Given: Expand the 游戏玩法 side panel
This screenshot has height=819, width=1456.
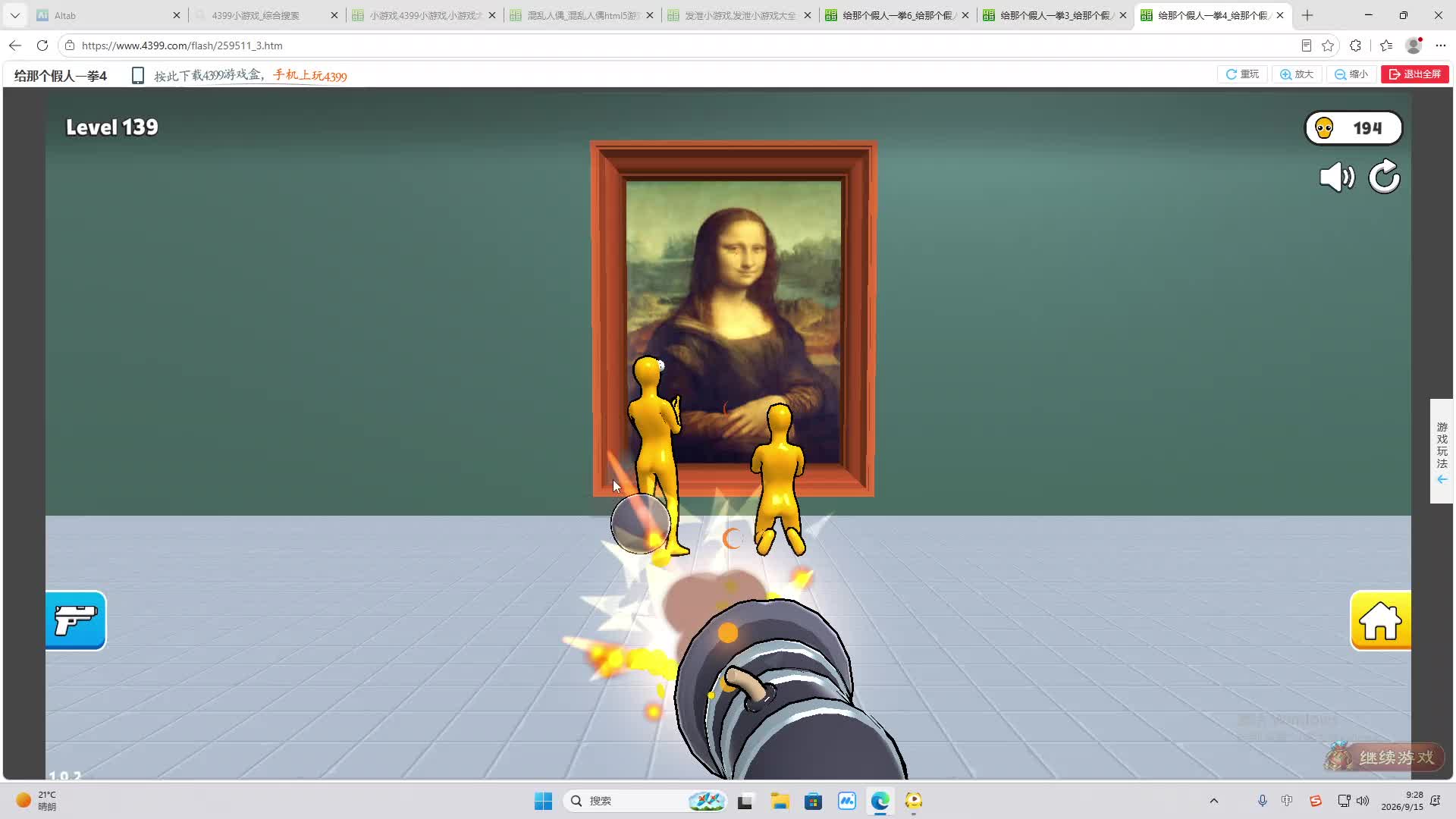Looking at the screenshot, I should tap(1442, 451).
